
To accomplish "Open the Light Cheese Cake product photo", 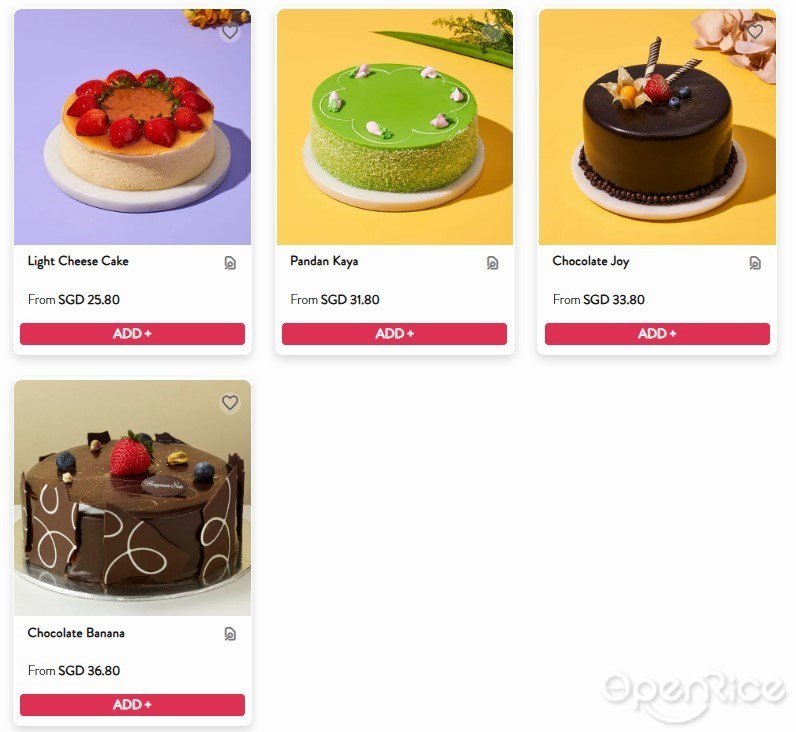I will pyautogui.click(x=132, y=127).
